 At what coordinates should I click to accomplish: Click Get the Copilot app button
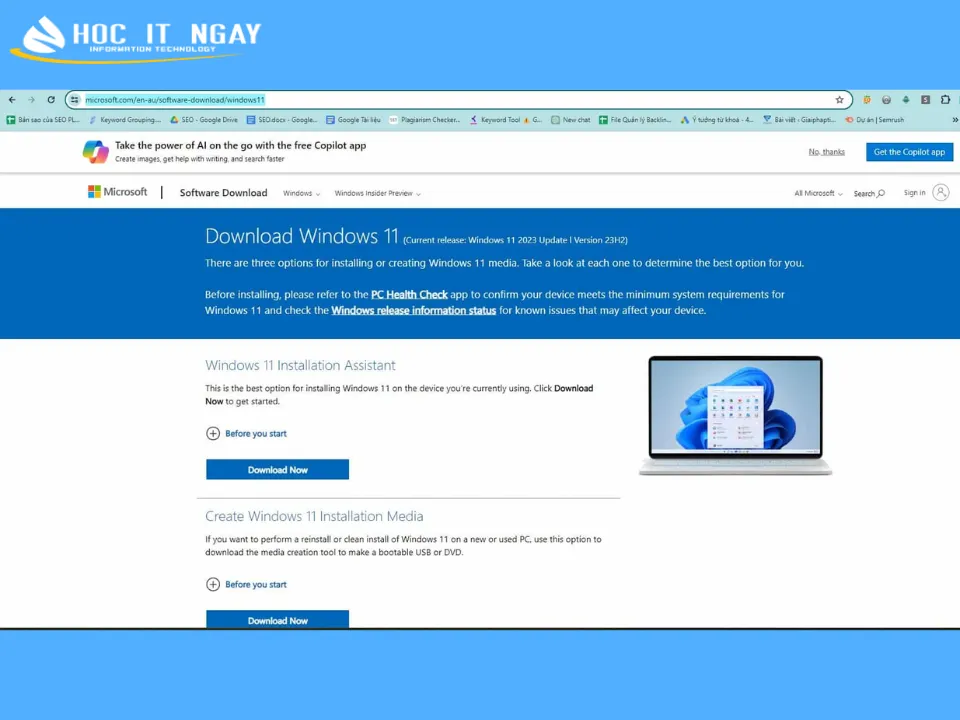click(909, 152)
